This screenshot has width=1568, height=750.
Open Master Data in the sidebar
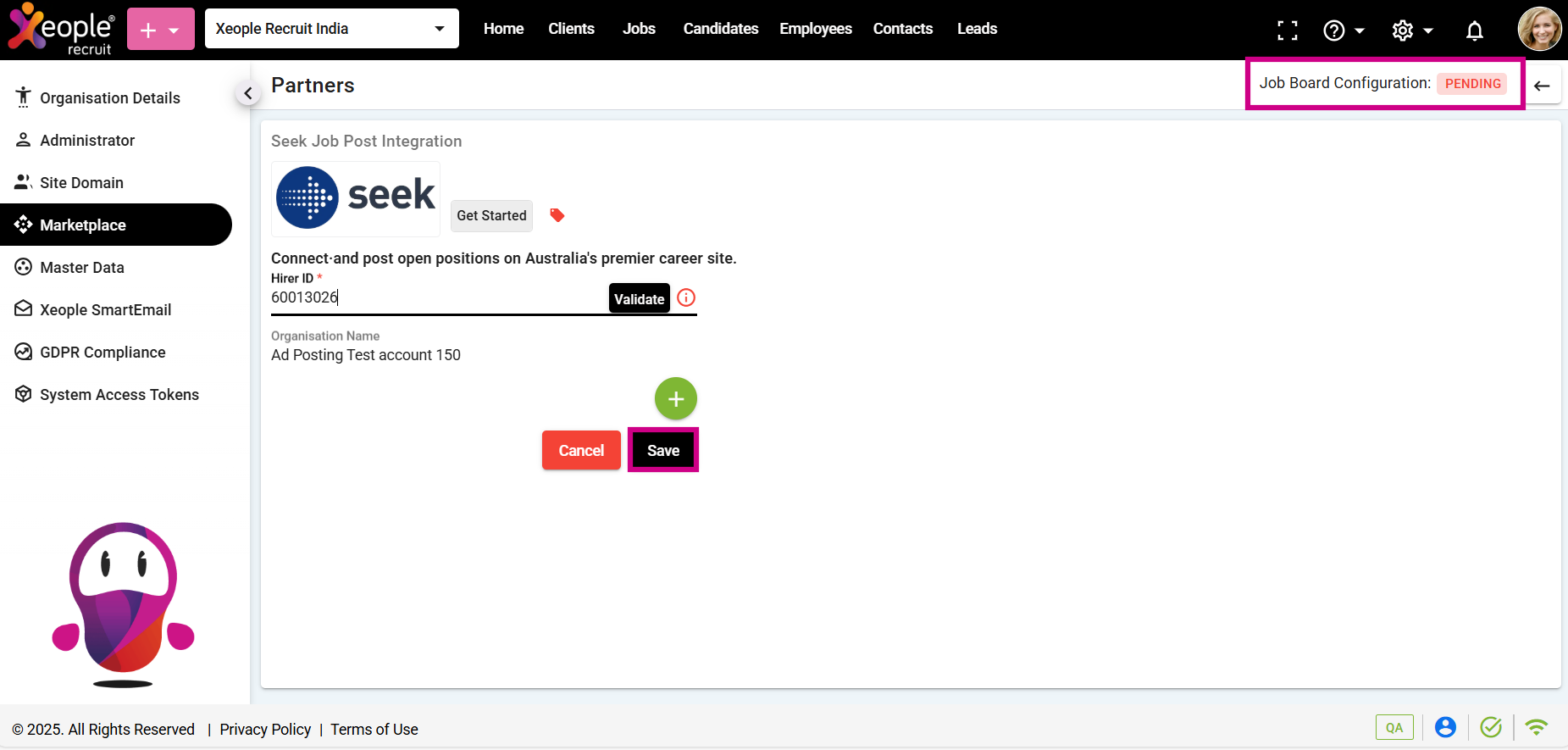[82, 268]
